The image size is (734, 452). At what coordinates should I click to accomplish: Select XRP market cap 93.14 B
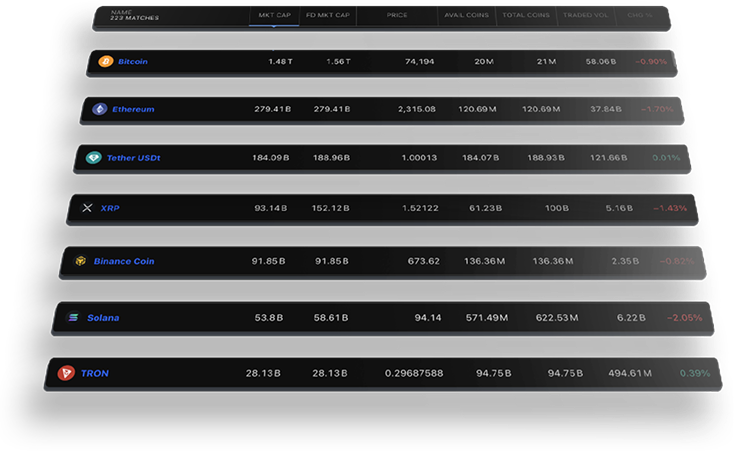click(x=271, y=208)
